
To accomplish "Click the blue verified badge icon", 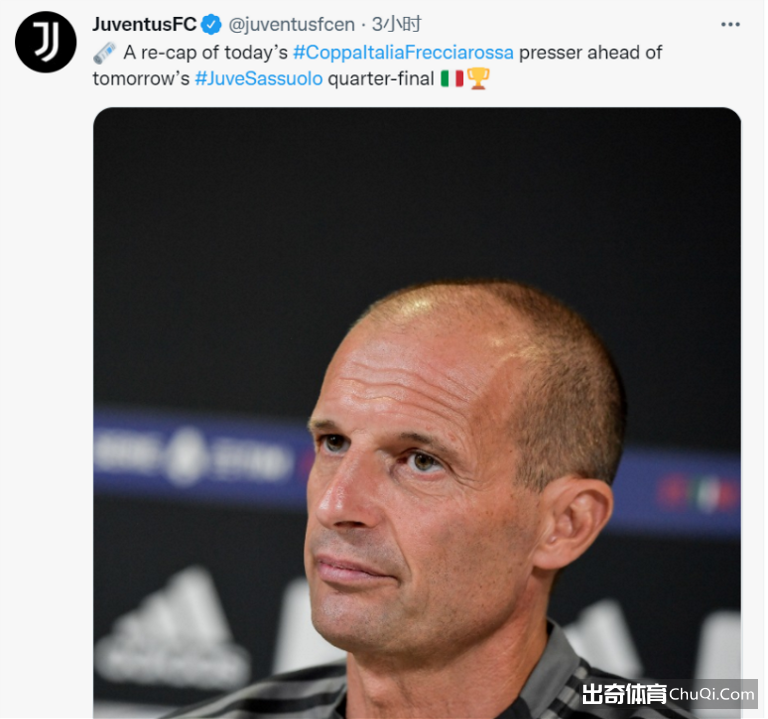I will click(x=211, y=24).
